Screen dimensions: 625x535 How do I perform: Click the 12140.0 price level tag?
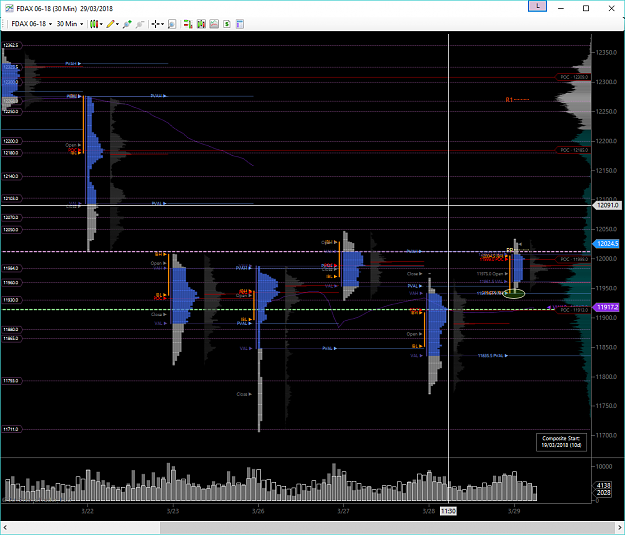point(11,176)
